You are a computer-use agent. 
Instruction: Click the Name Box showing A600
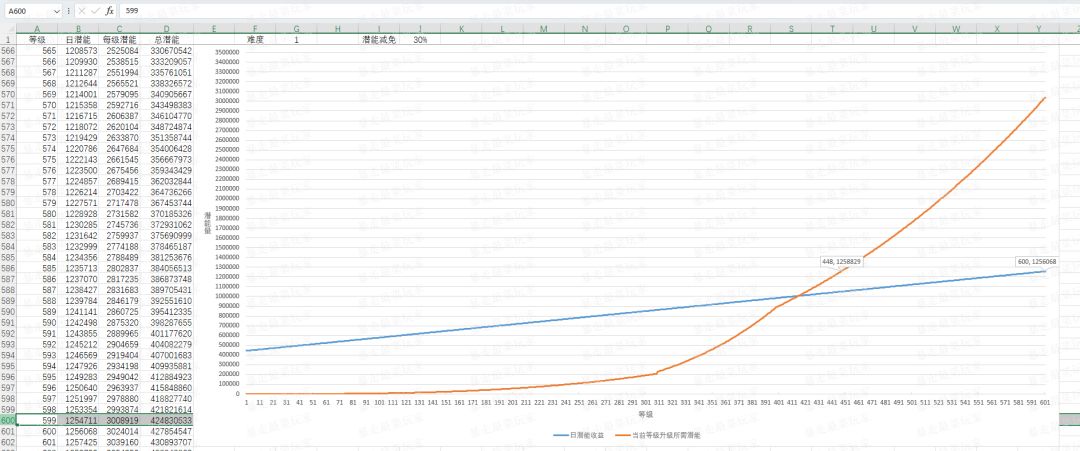(28, 11)
